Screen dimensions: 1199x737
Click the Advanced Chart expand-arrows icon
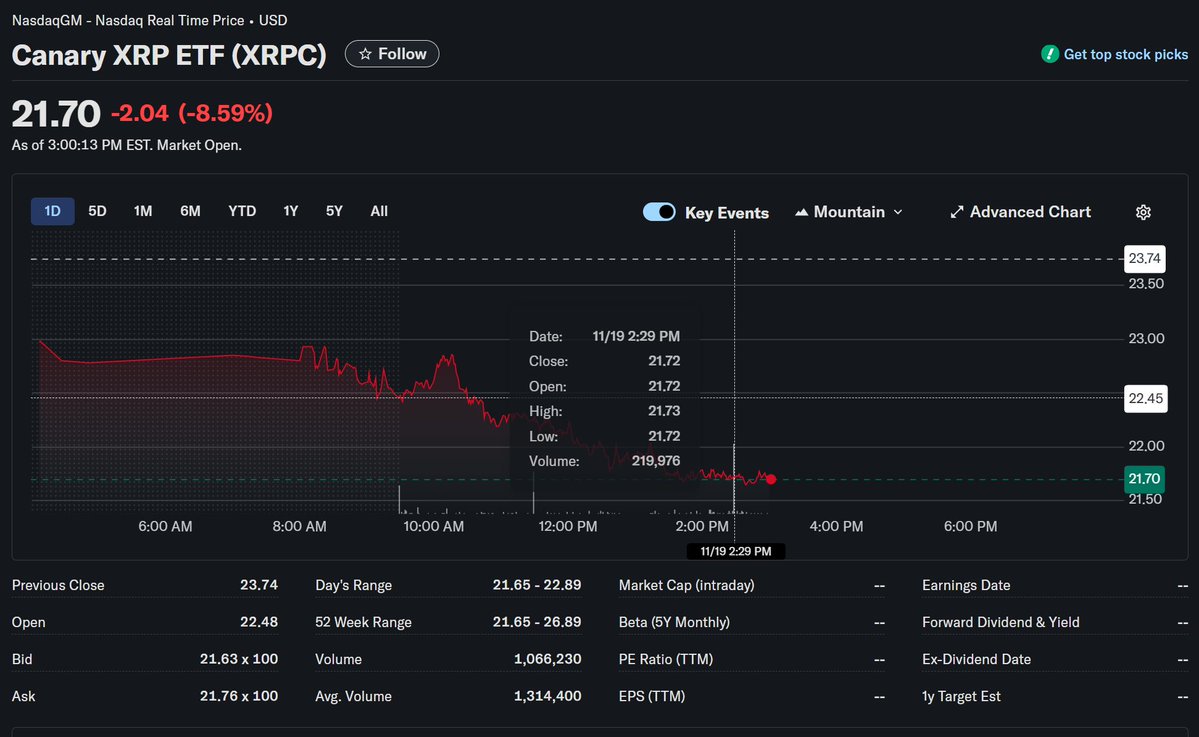[957, 211]
